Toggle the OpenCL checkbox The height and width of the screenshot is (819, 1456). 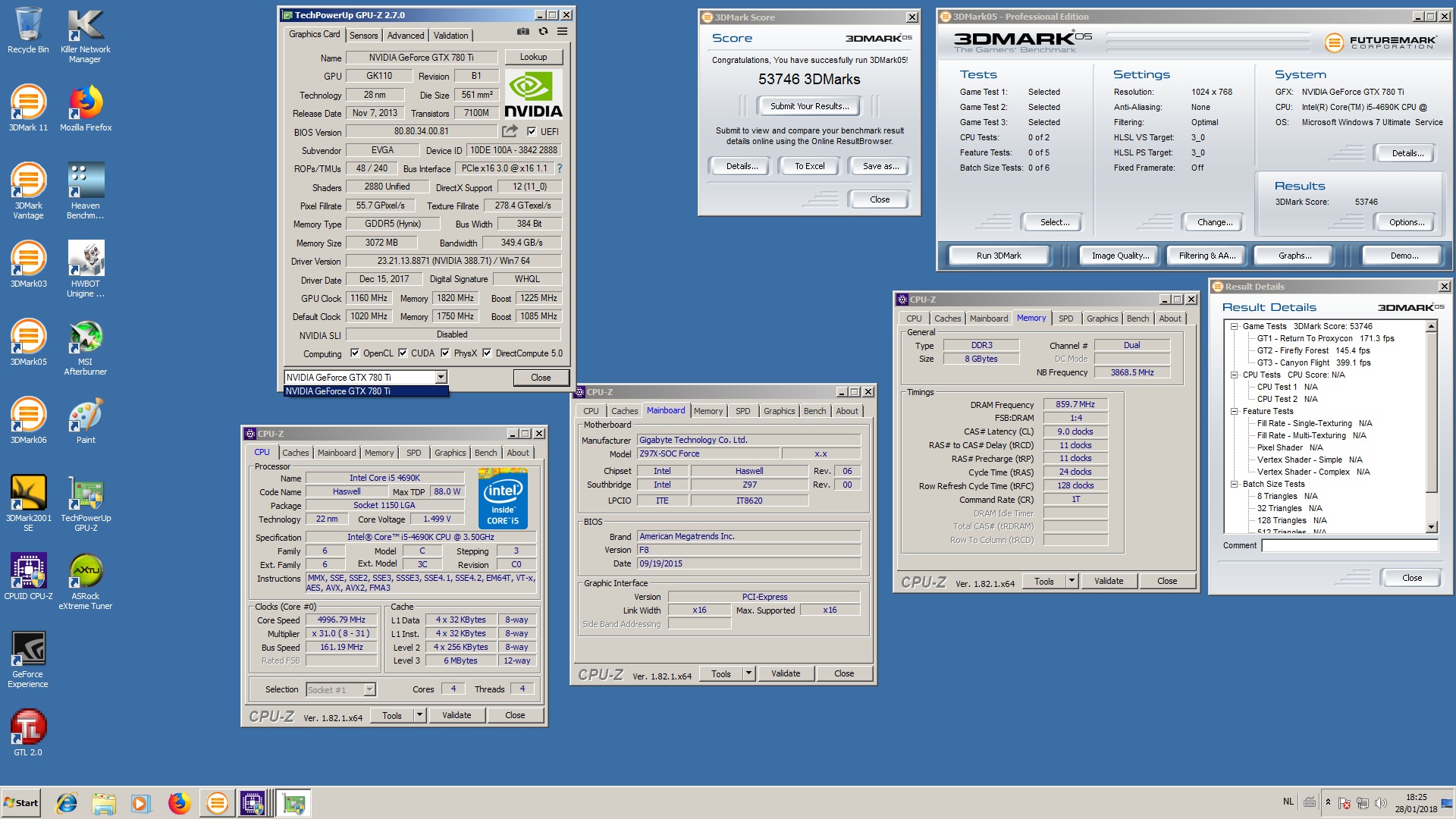tap(354, 353)
